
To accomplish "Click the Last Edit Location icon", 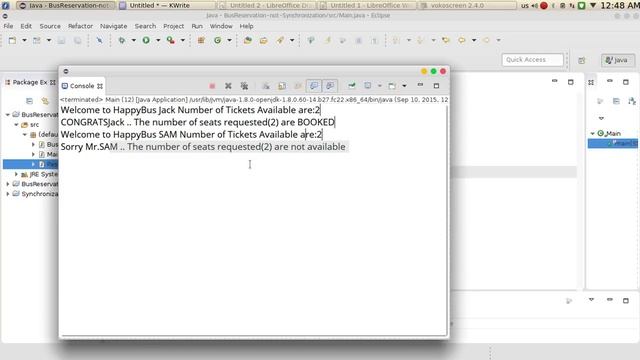I will tap(446, 40).
